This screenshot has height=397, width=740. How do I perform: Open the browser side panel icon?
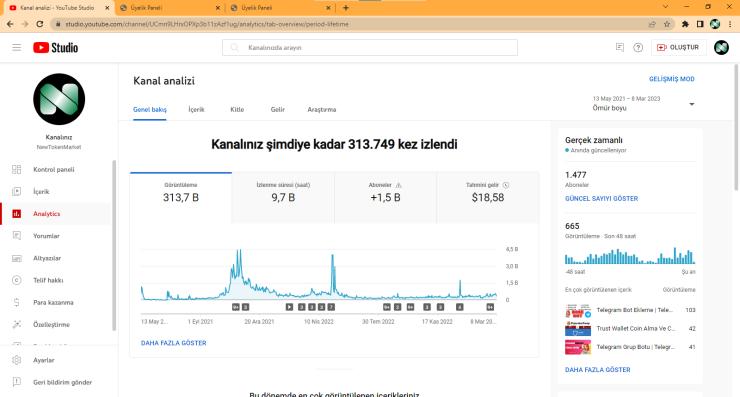point(700,24)
